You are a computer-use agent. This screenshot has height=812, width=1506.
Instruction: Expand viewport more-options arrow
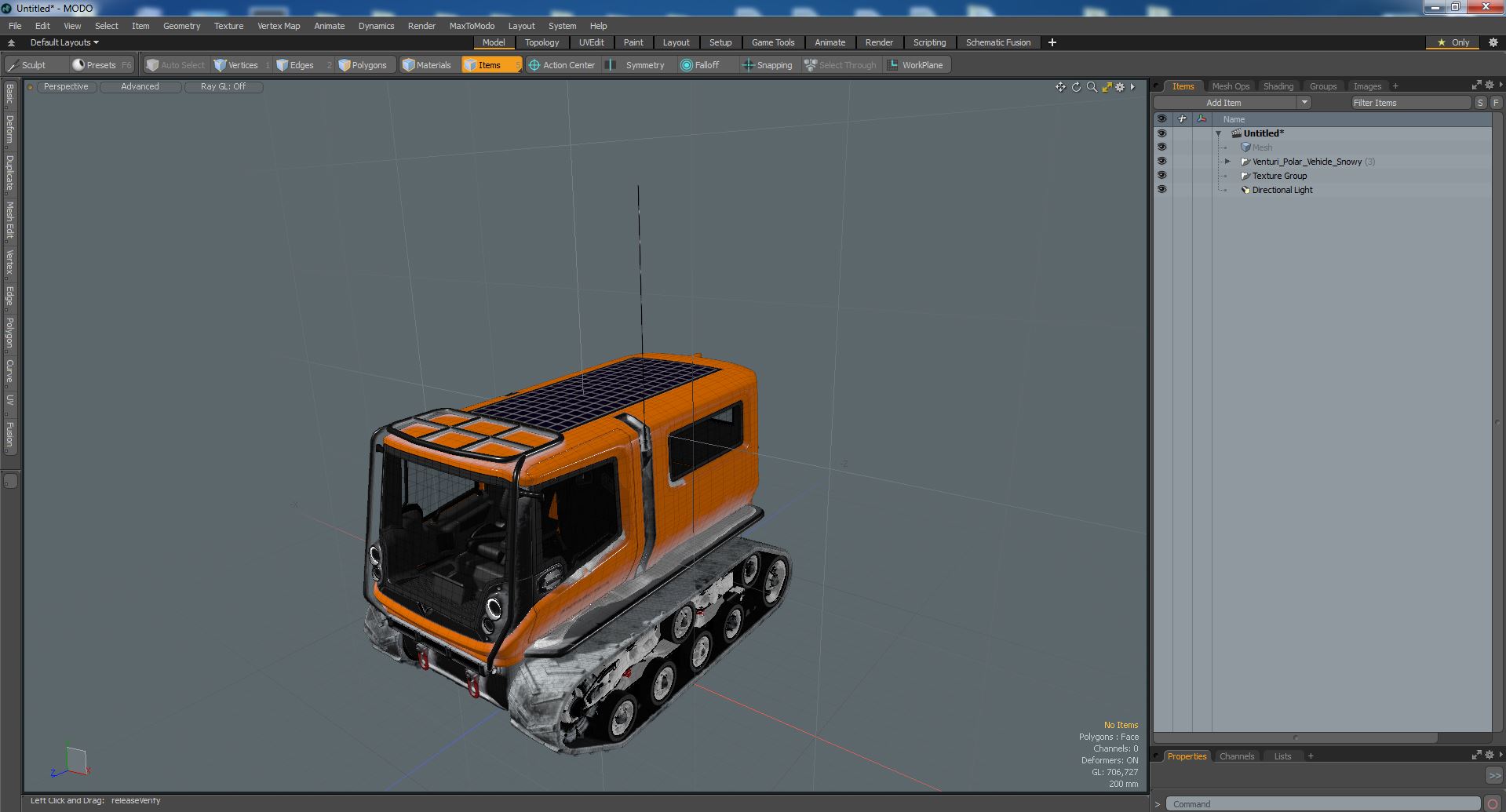coord(1132,87)
